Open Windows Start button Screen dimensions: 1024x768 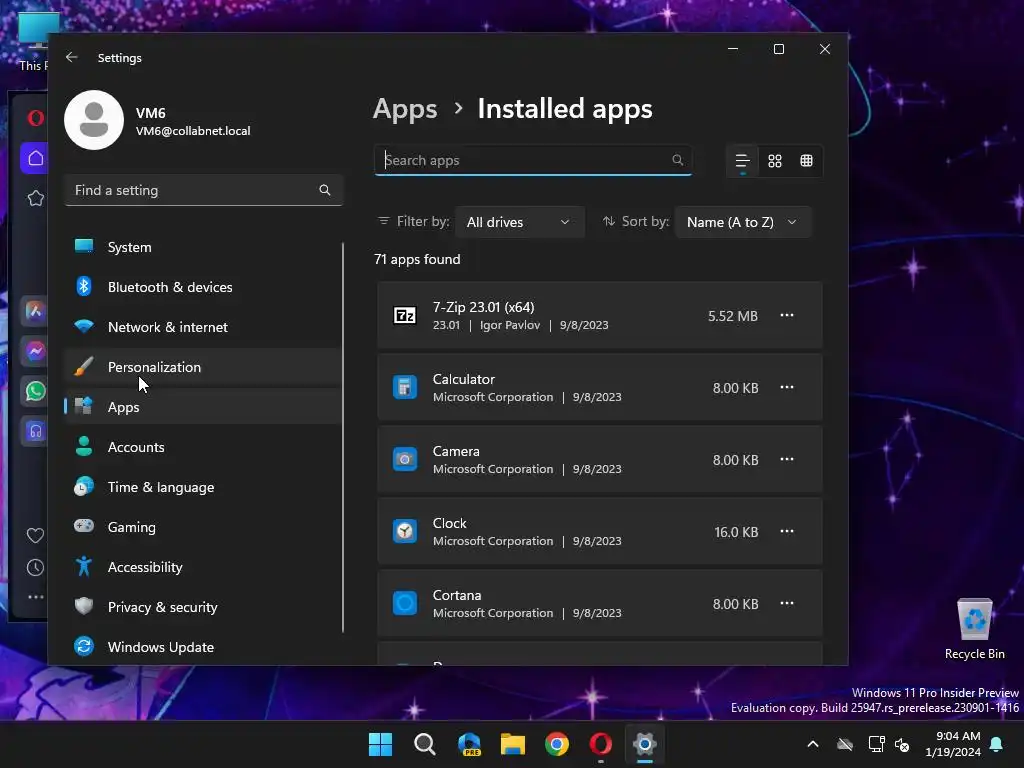pyautogui.click(x=380, y=744)
